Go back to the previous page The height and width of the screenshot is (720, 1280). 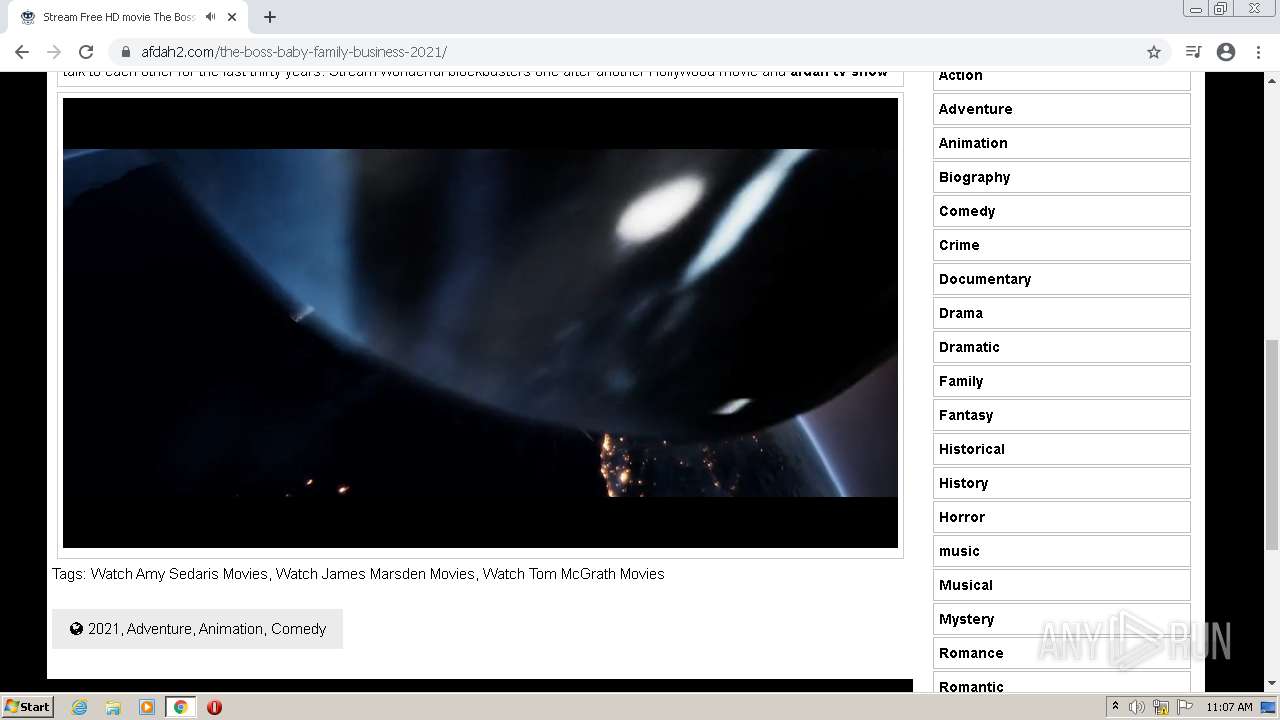(22, 52)
